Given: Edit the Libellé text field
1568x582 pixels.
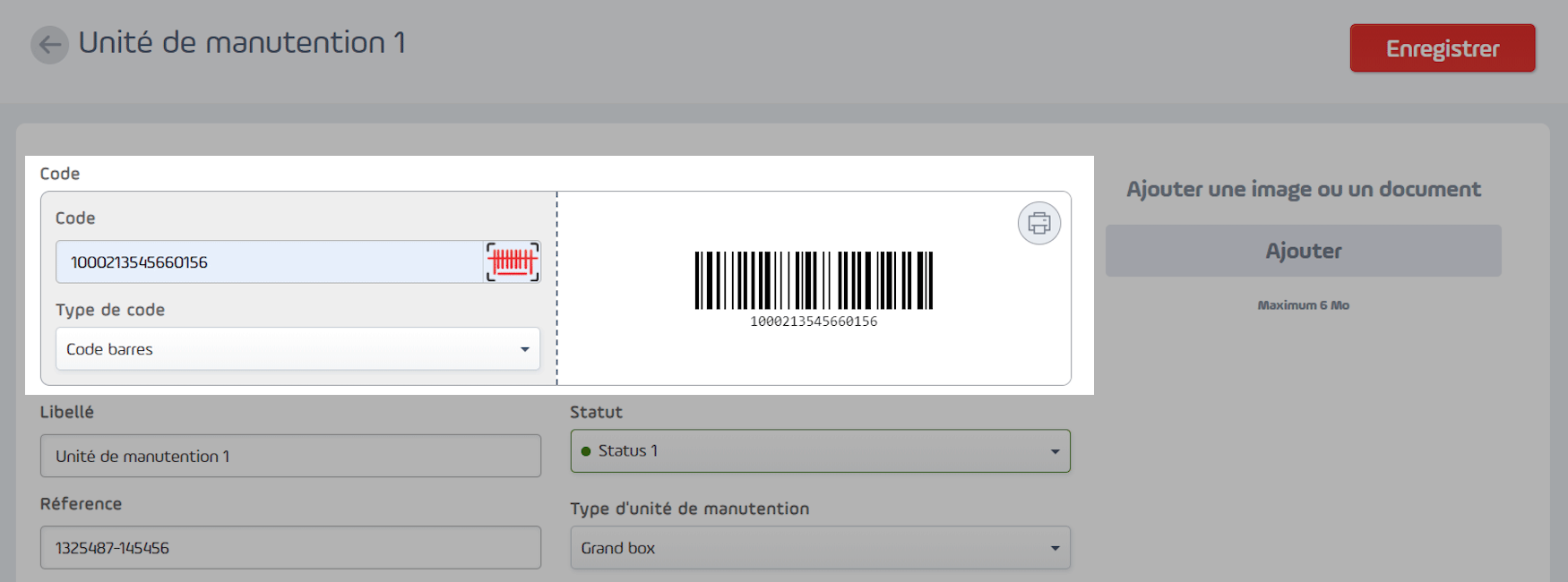Looking at the screenshot, I should [x=290, y=456].
